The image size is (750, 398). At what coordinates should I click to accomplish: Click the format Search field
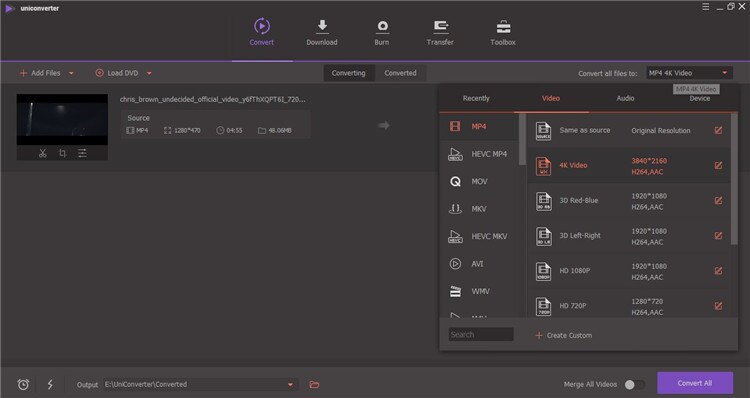tap(481, 334)
